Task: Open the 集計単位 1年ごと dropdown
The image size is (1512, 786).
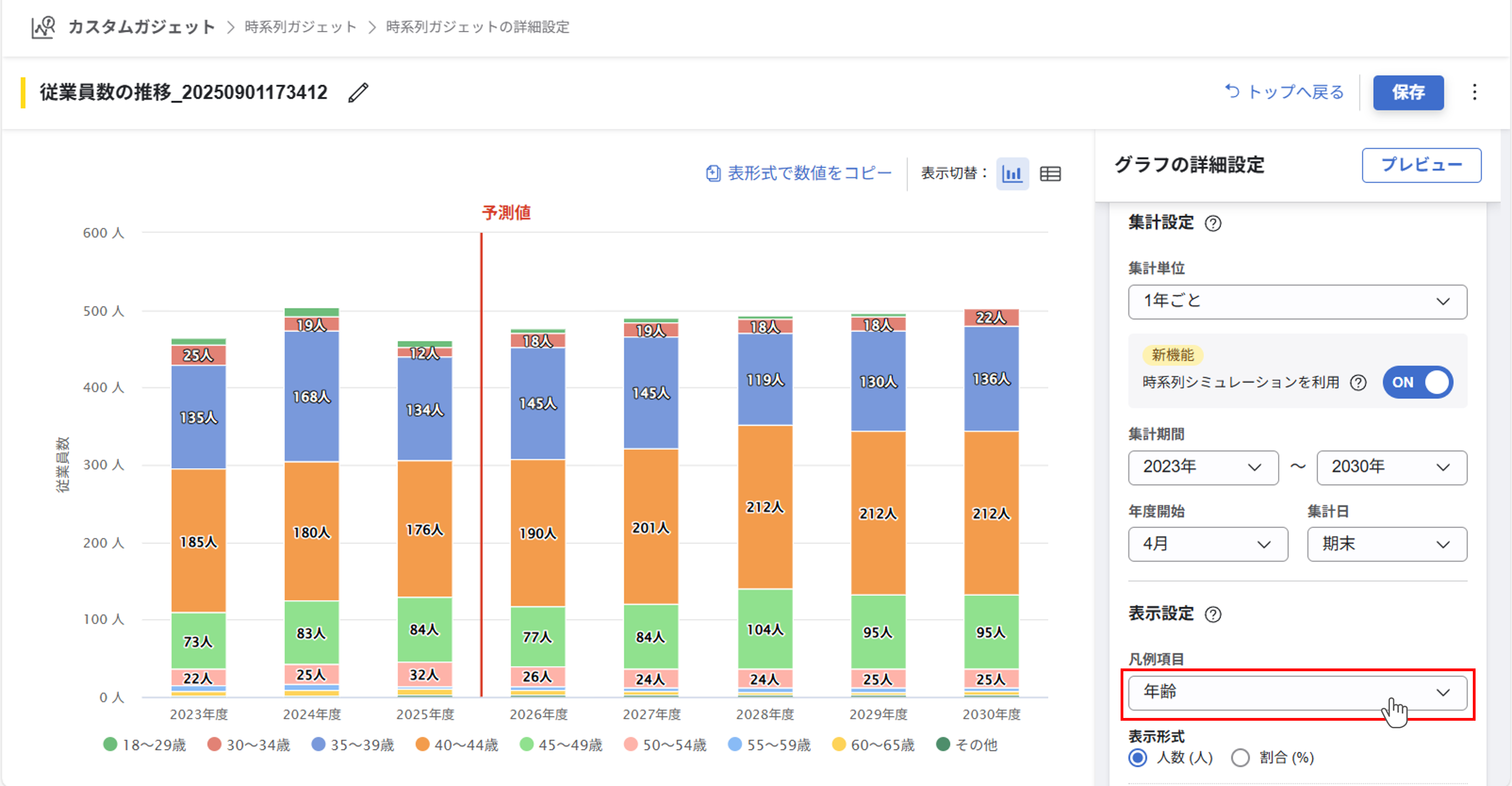Action: [x=1297, y=302]
